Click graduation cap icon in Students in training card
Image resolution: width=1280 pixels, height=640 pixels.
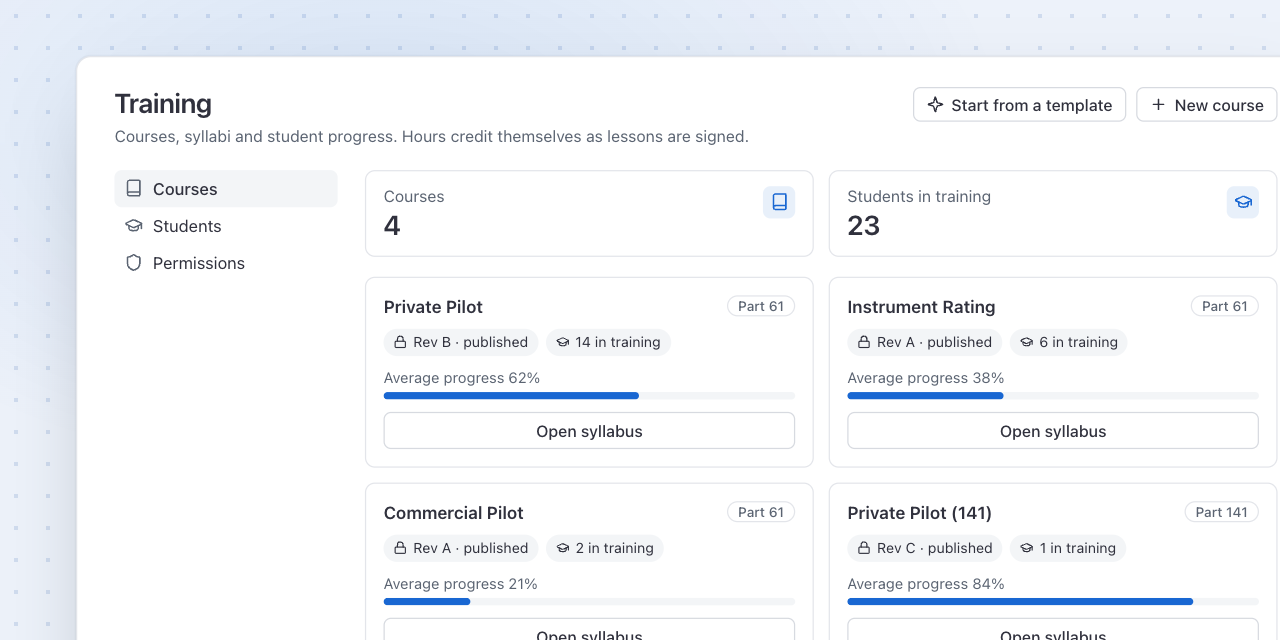[1243, 202]
